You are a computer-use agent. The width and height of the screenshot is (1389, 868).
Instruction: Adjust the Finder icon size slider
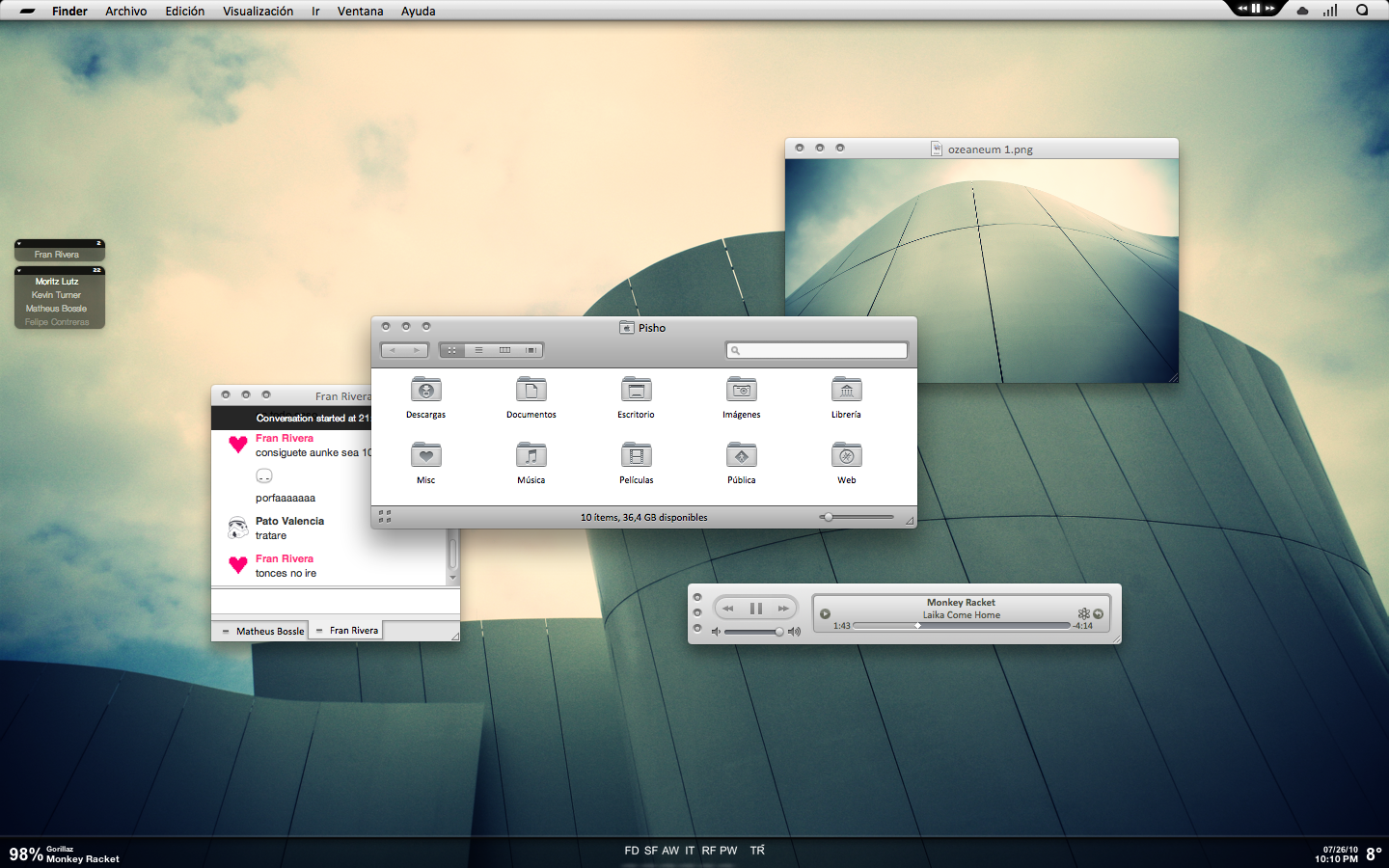pos(858,517)
